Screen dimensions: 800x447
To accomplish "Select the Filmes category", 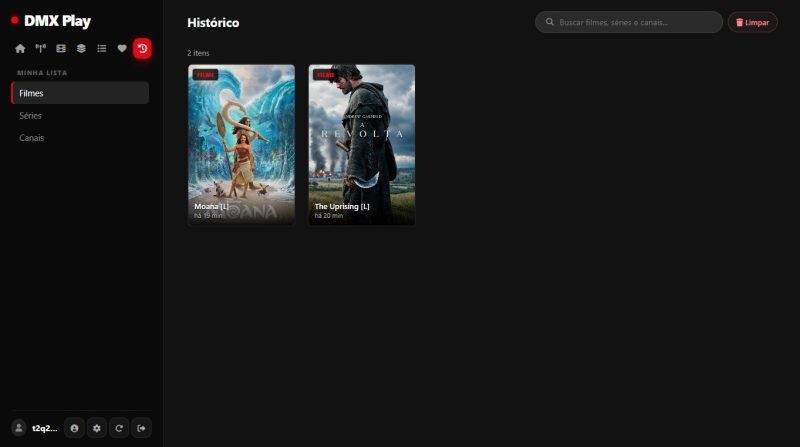I will (x=80, y=93).
